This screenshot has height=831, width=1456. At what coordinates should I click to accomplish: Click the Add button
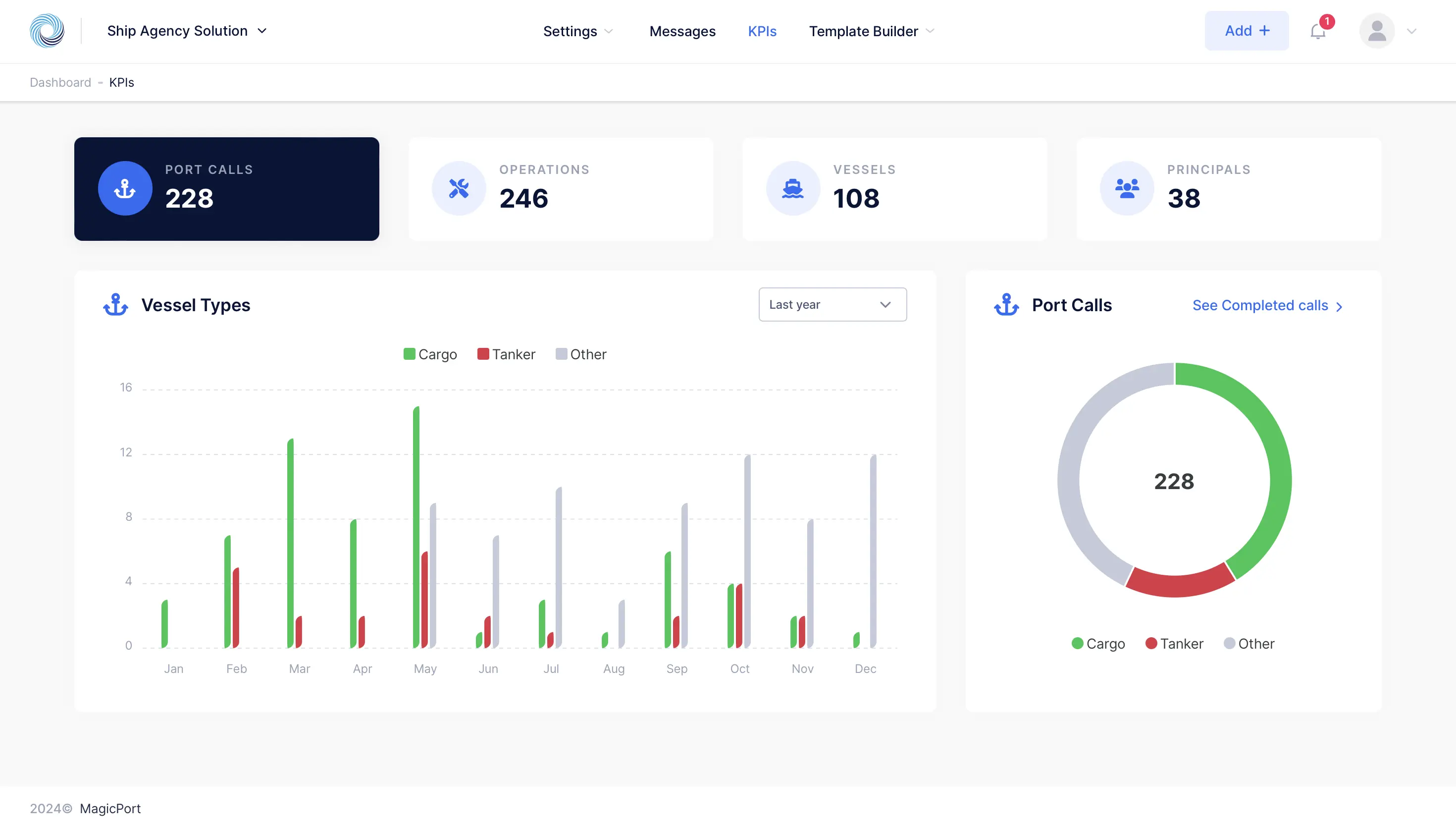(x=1246, y=31)
